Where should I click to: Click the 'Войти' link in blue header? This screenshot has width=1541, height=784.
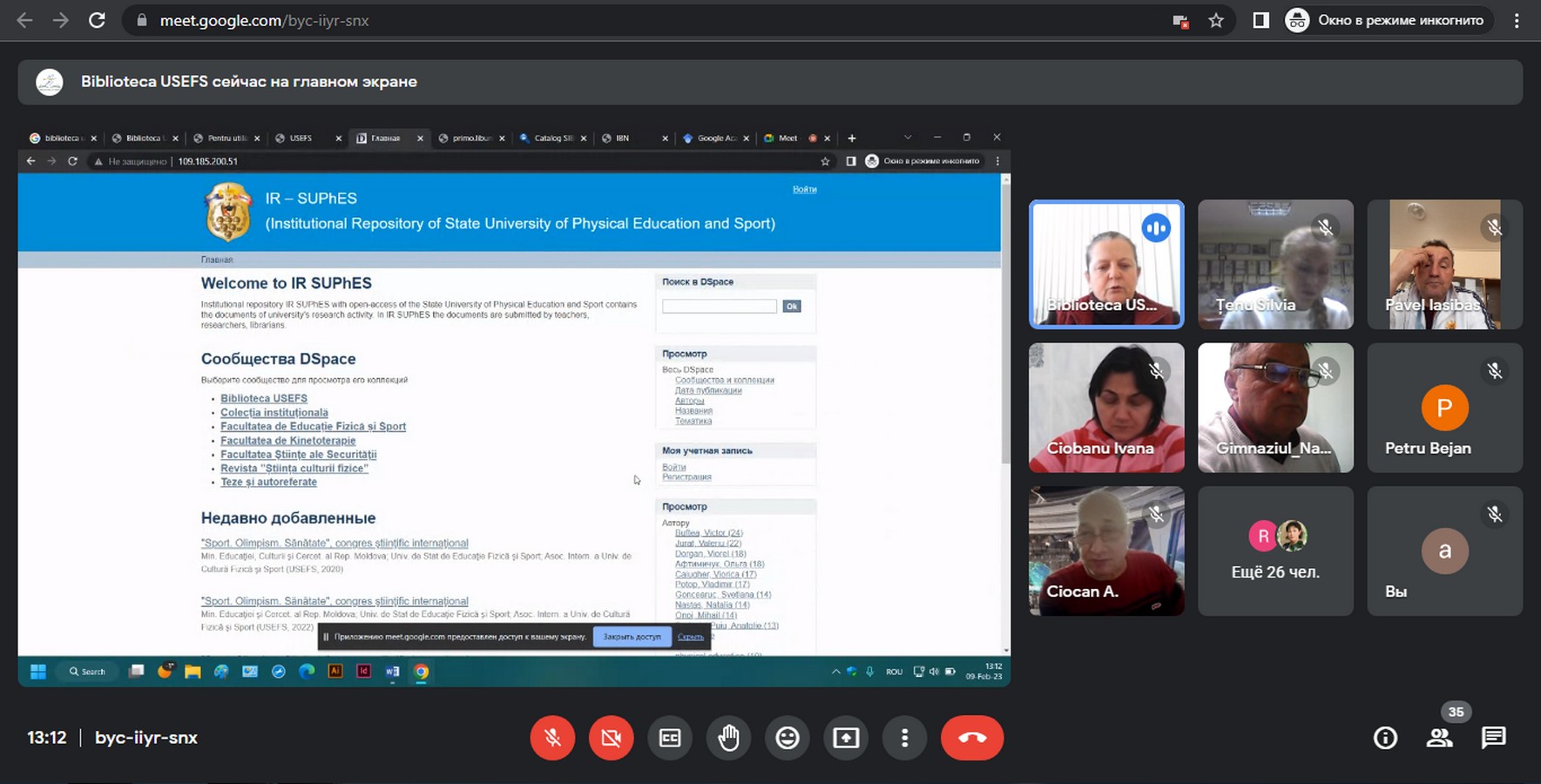[804, 189]
